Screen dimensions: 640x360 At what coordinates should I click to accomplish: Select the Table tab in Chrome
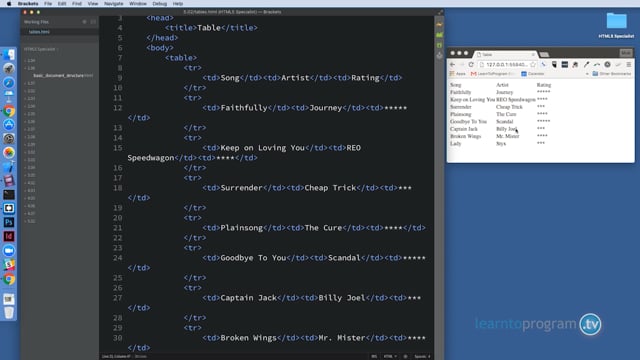[505, 54]
